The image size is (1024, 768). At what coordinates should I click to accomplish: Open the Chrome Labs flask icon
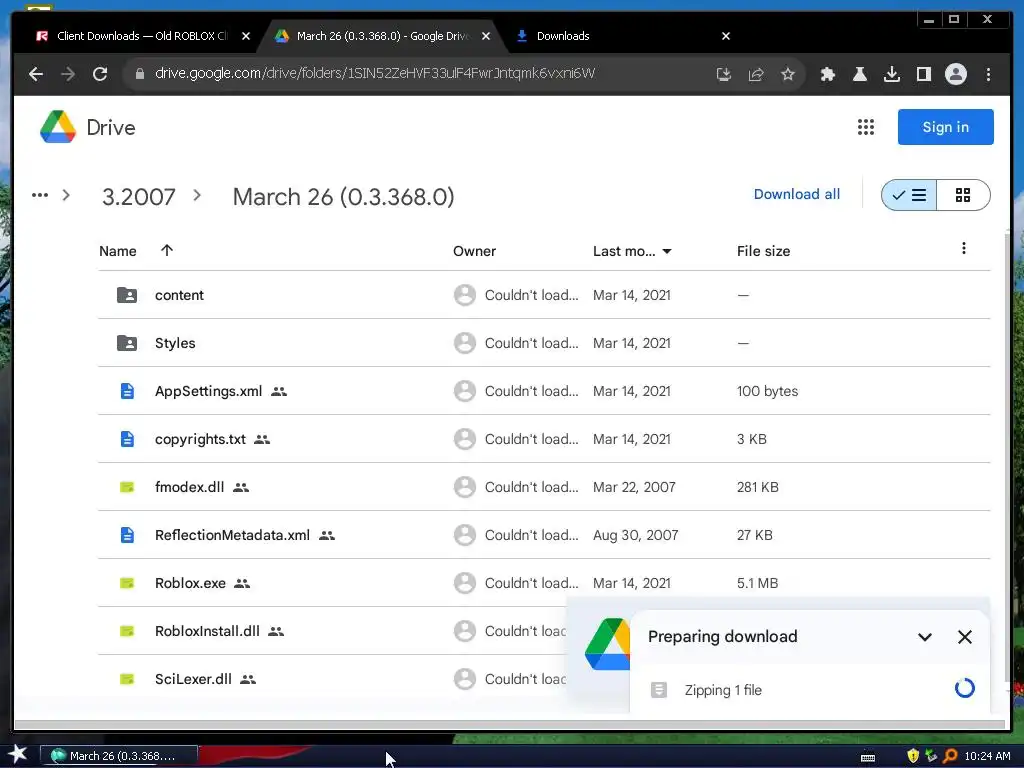pyautogui.click(x=859, y=74)
